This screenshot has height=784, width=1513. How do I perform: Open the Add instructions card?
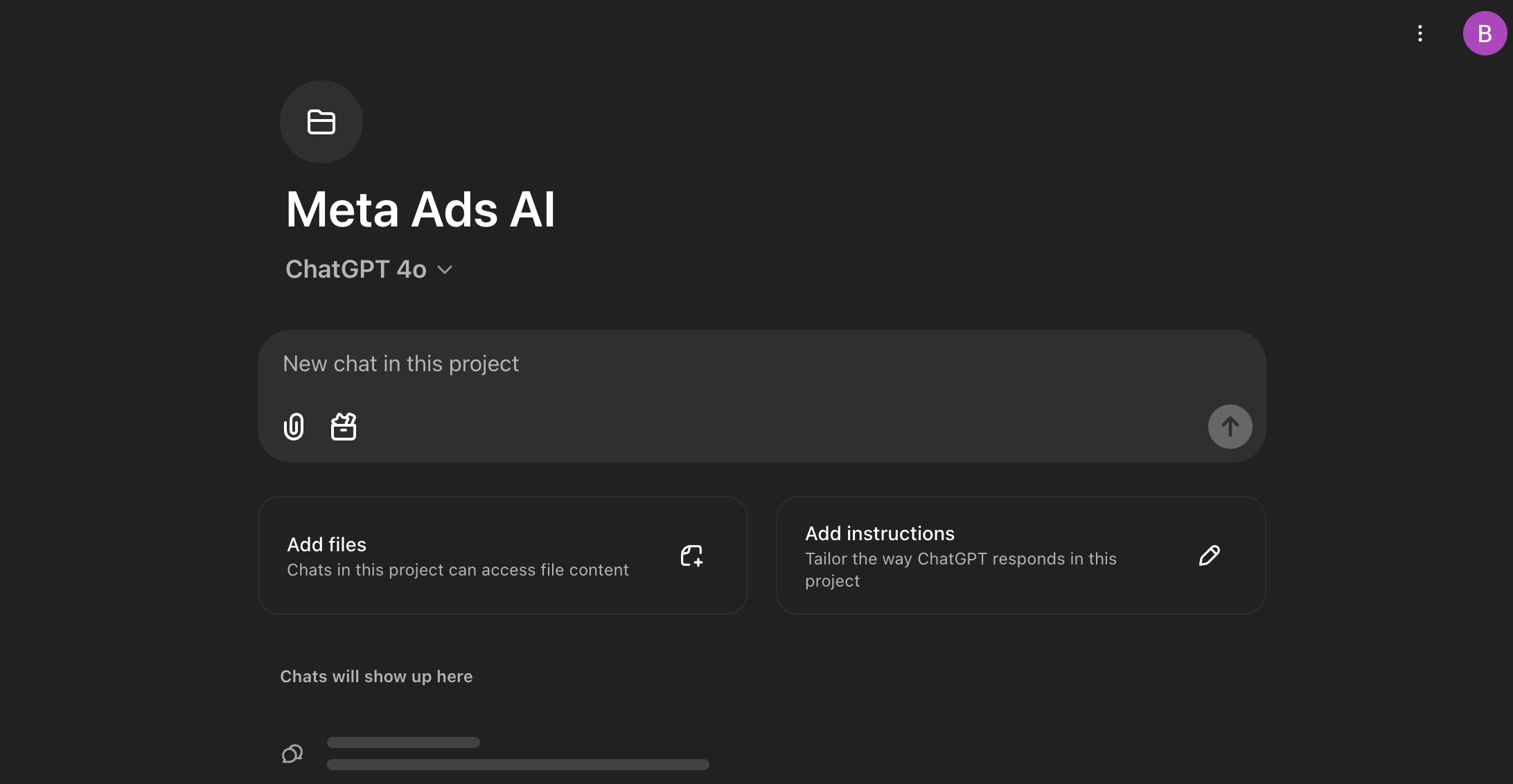point(1021,555)
